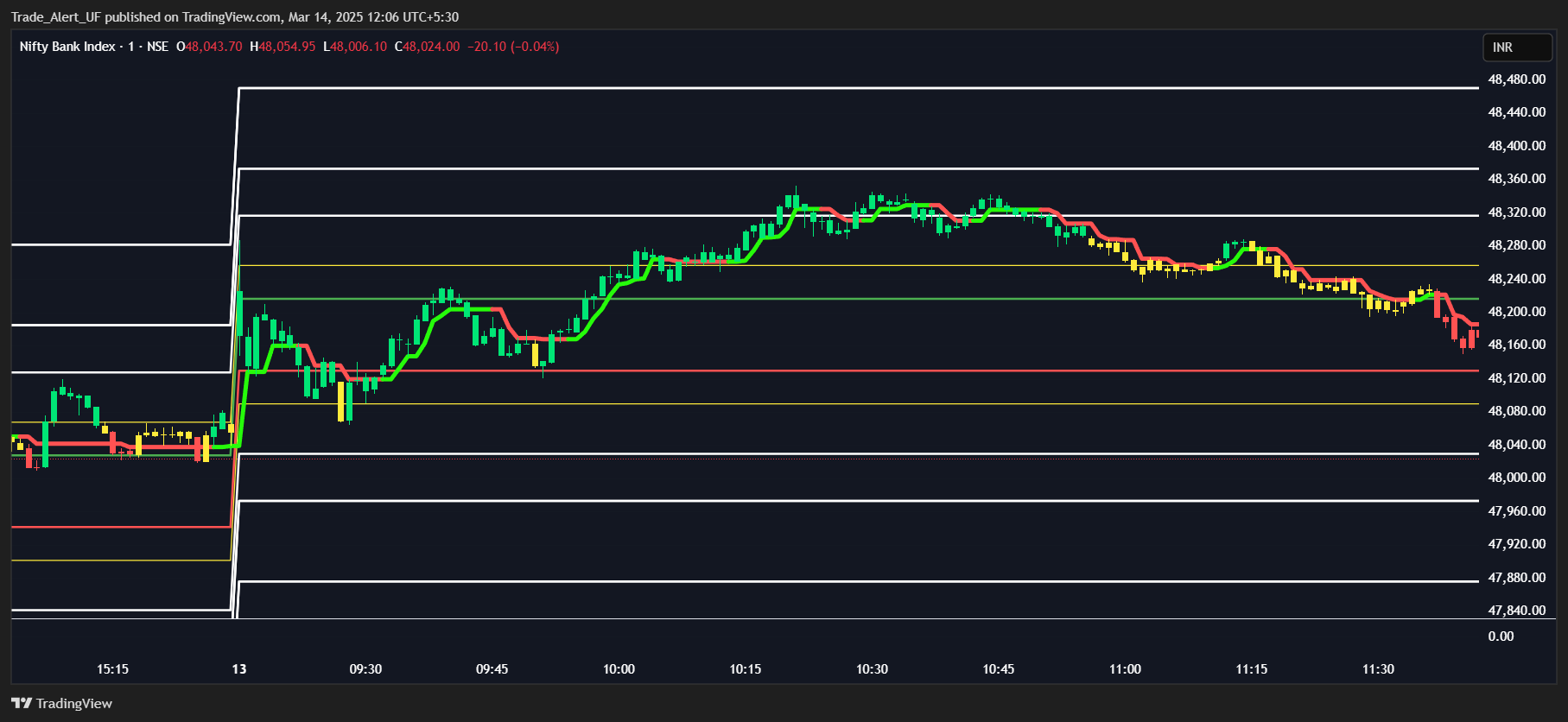Click the 11:15 time axis label

(1252, 669)
